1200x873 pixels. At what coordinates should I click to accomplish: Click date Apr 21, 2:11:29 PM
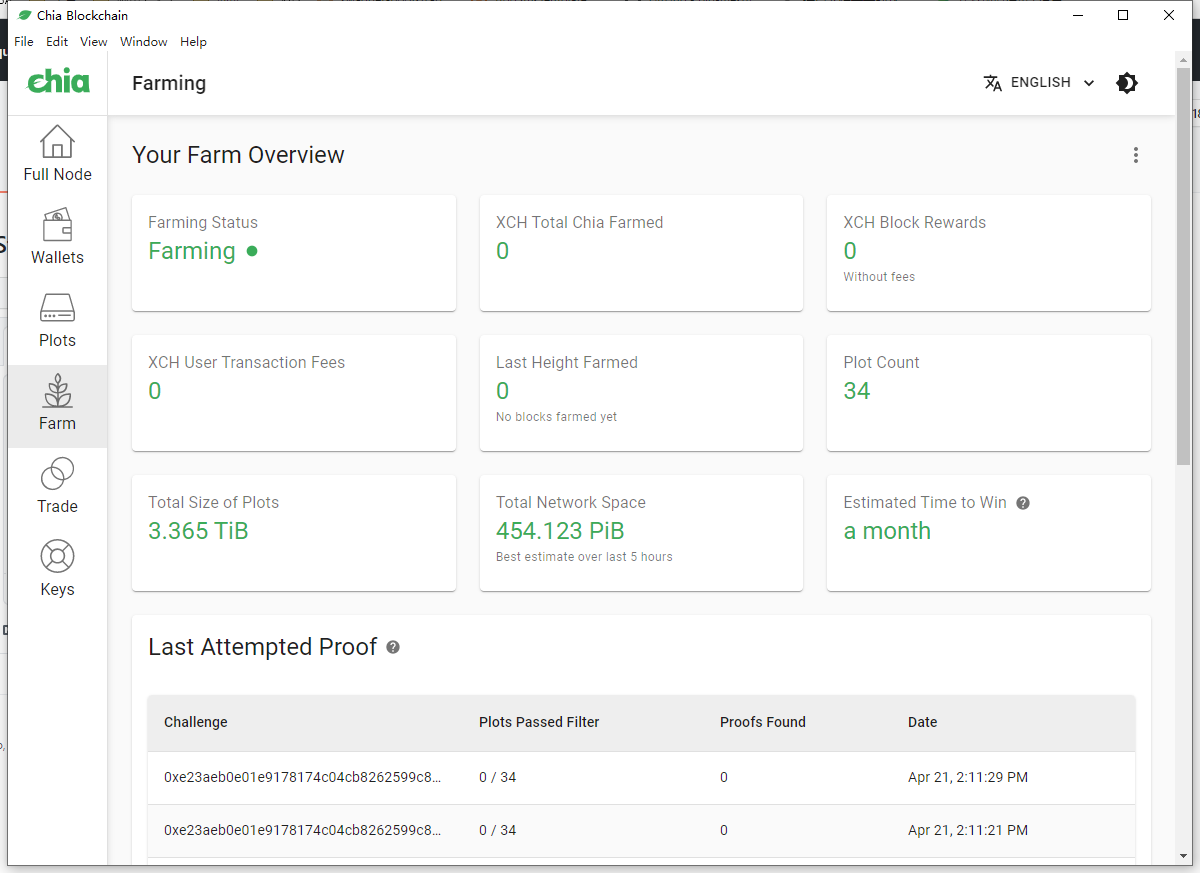pyautogui.click(x=968, y=777)
